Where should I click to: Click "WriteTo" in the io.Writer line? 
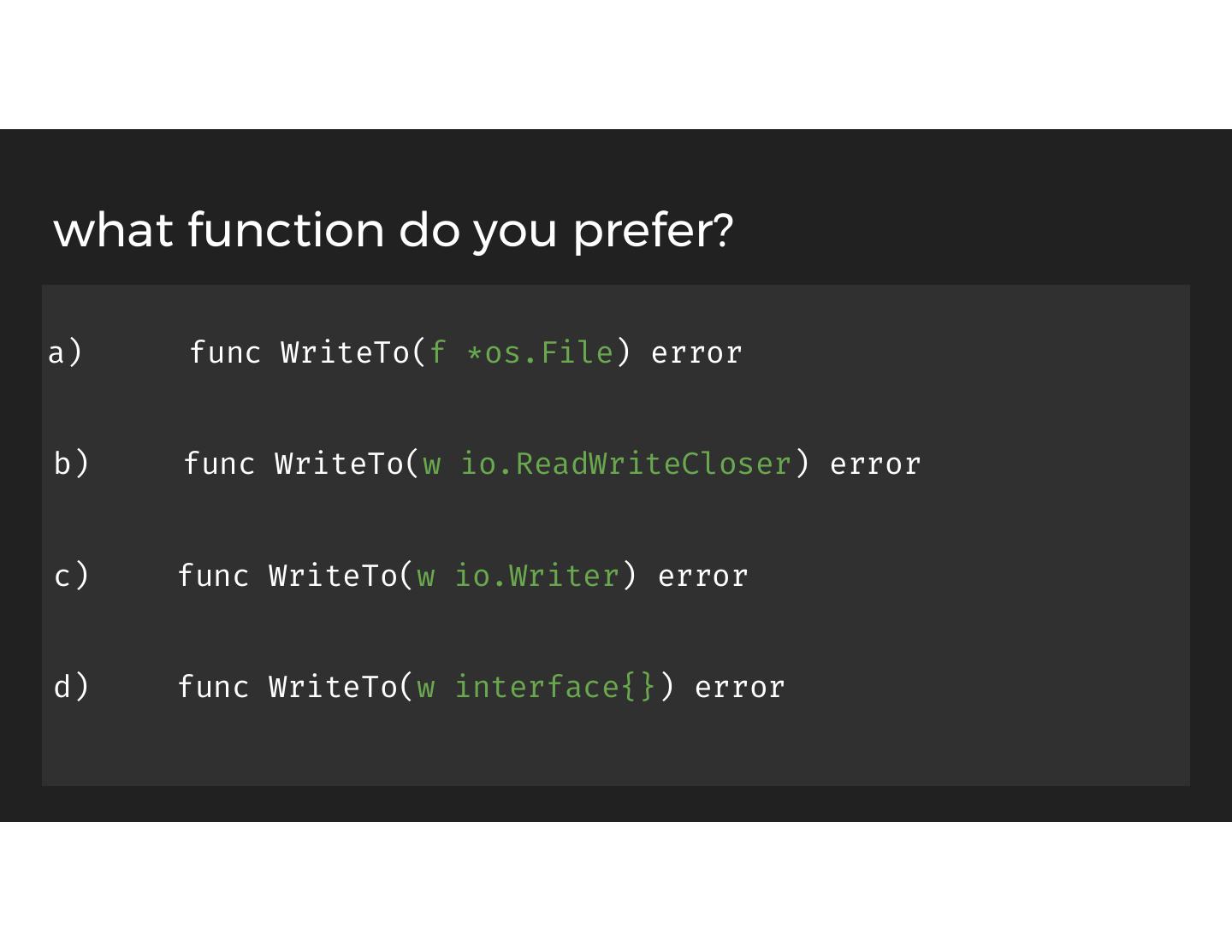(334, 576)
